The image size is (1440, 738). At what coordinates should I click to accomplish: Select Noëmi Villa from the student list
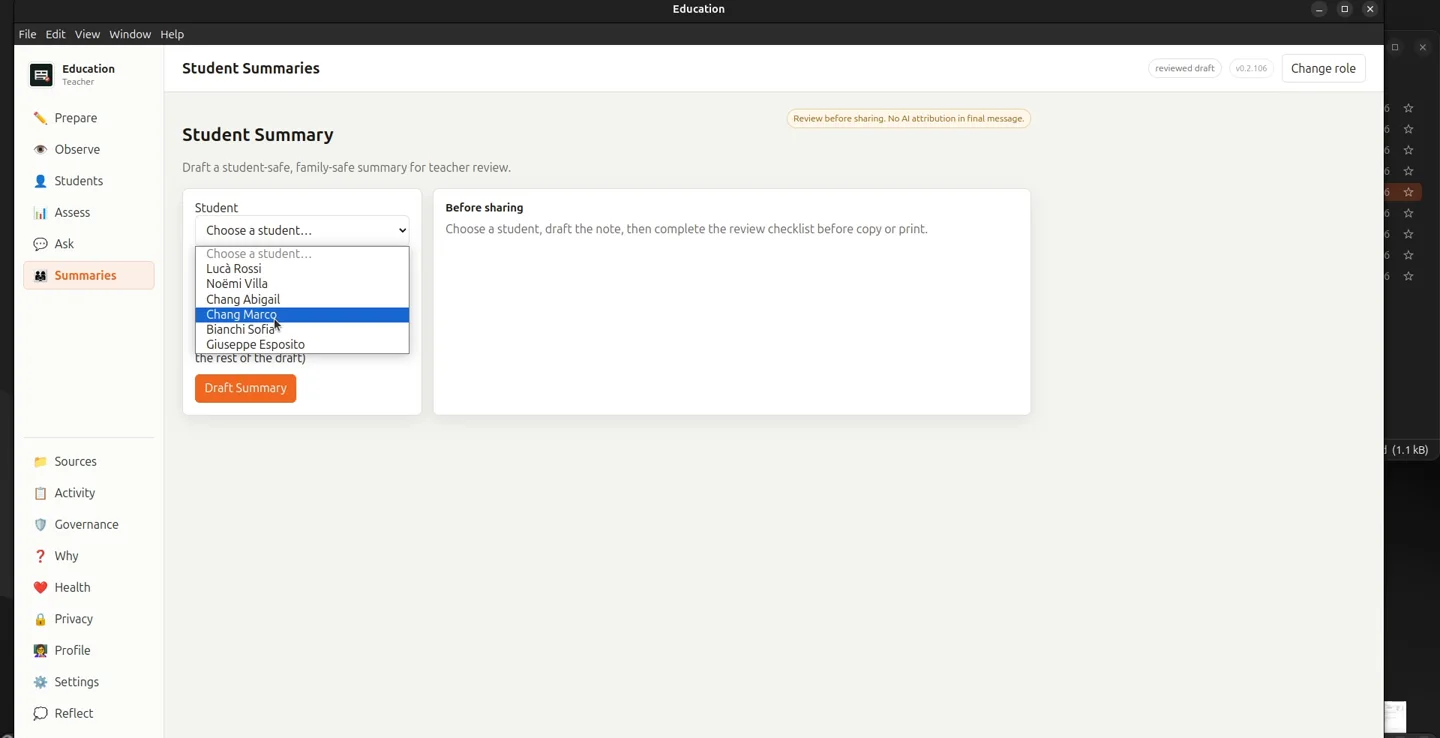(x=302, y=284)
